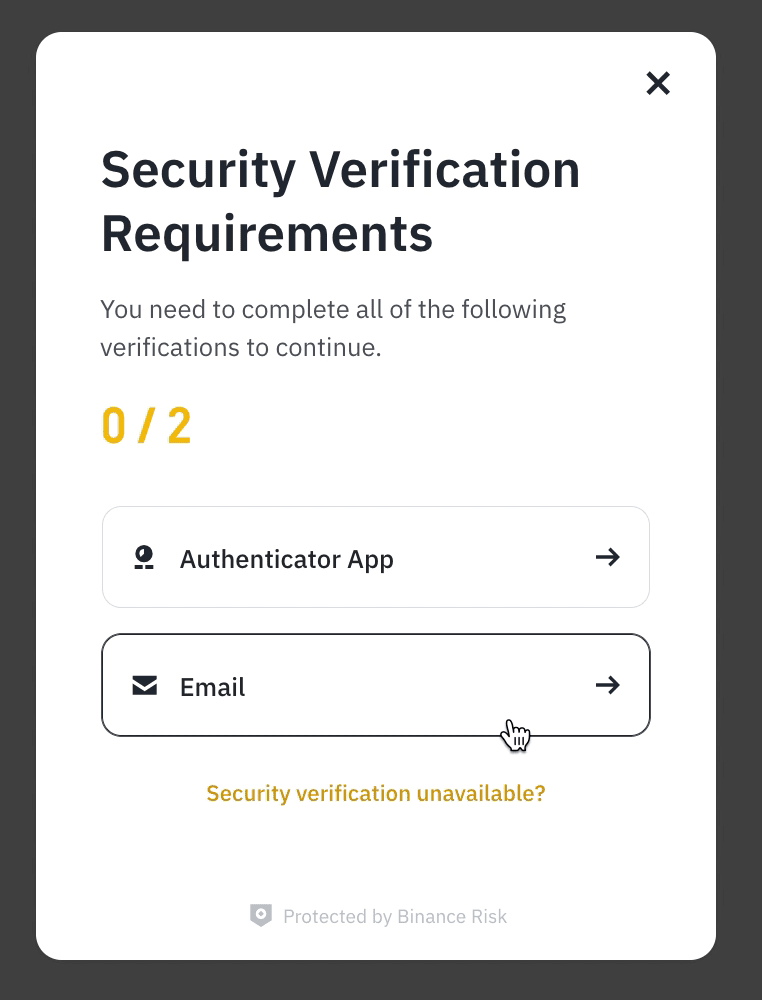762x1000 pixels.
Task: Close the Security Verification dialog
Action: [658, 83]
